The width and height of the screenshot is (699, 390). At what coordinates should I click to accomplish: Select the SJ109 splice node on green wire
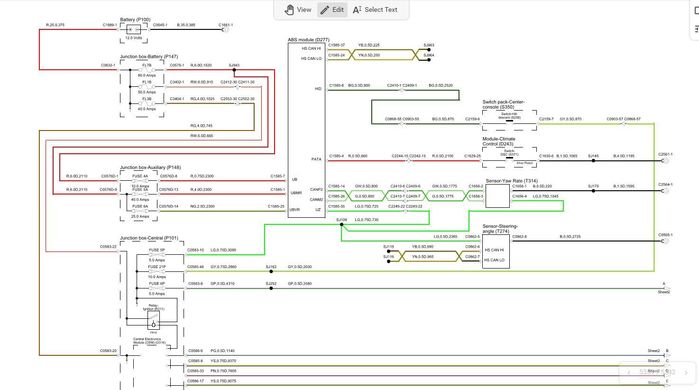coord(341,224)
